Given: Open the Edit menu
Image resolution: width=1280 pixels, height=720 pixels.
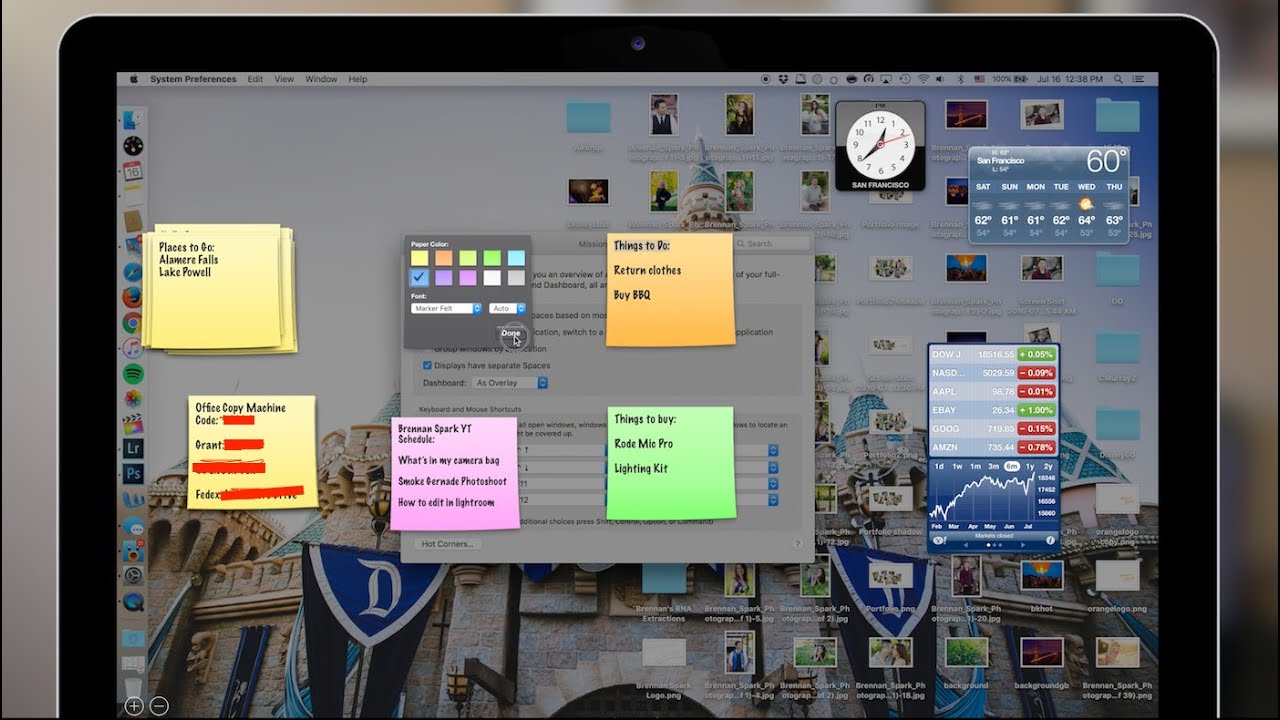Looking at the screenshot, I should pyautogui.click(x=255, y=79).
